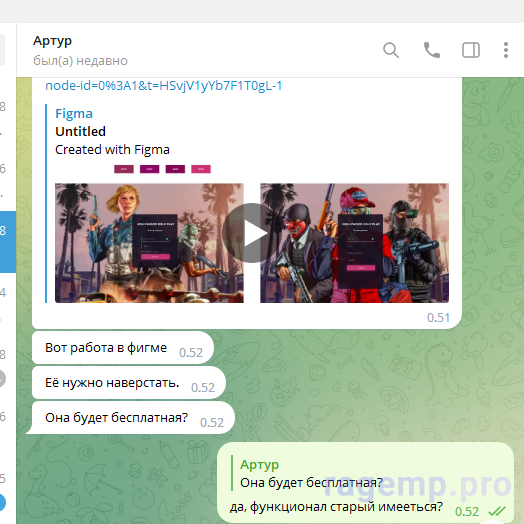Viewport: 524px width, 524px height.
Task: Select message 'Её нужно наверстать.'
Action: (x=112, y=383)
